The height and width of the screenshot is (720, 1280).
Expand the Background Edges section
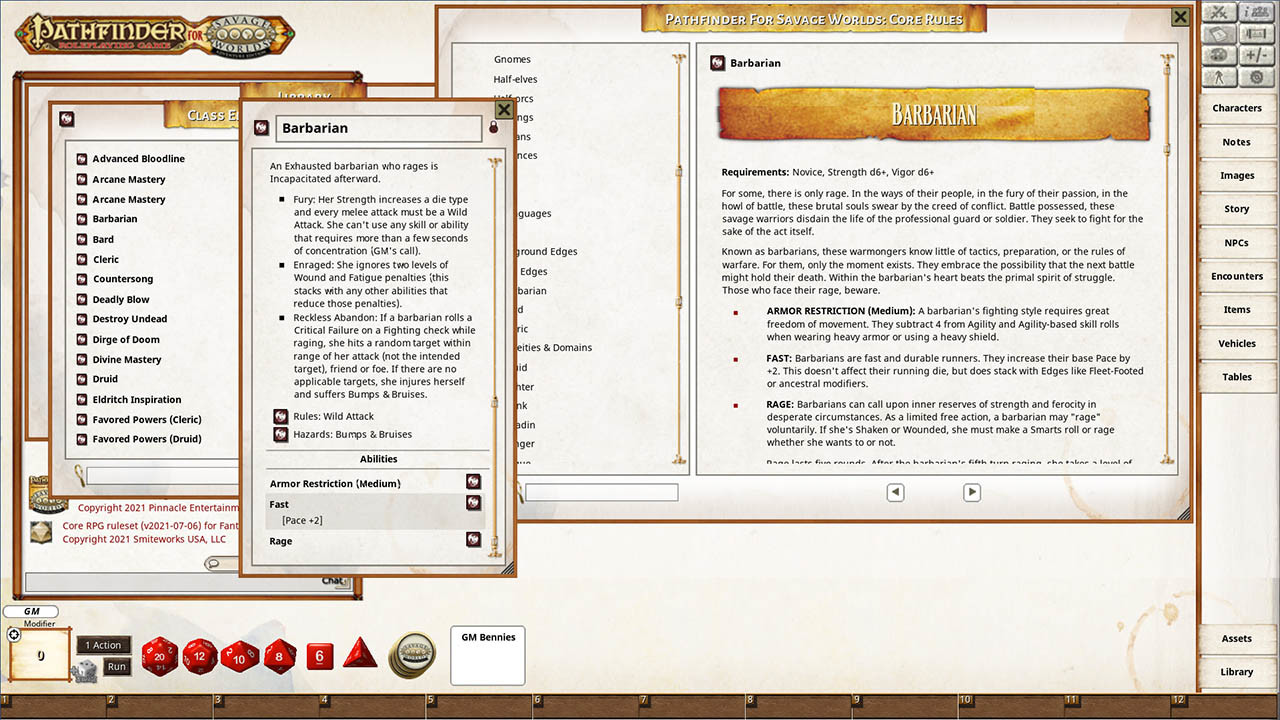[545, 251]
